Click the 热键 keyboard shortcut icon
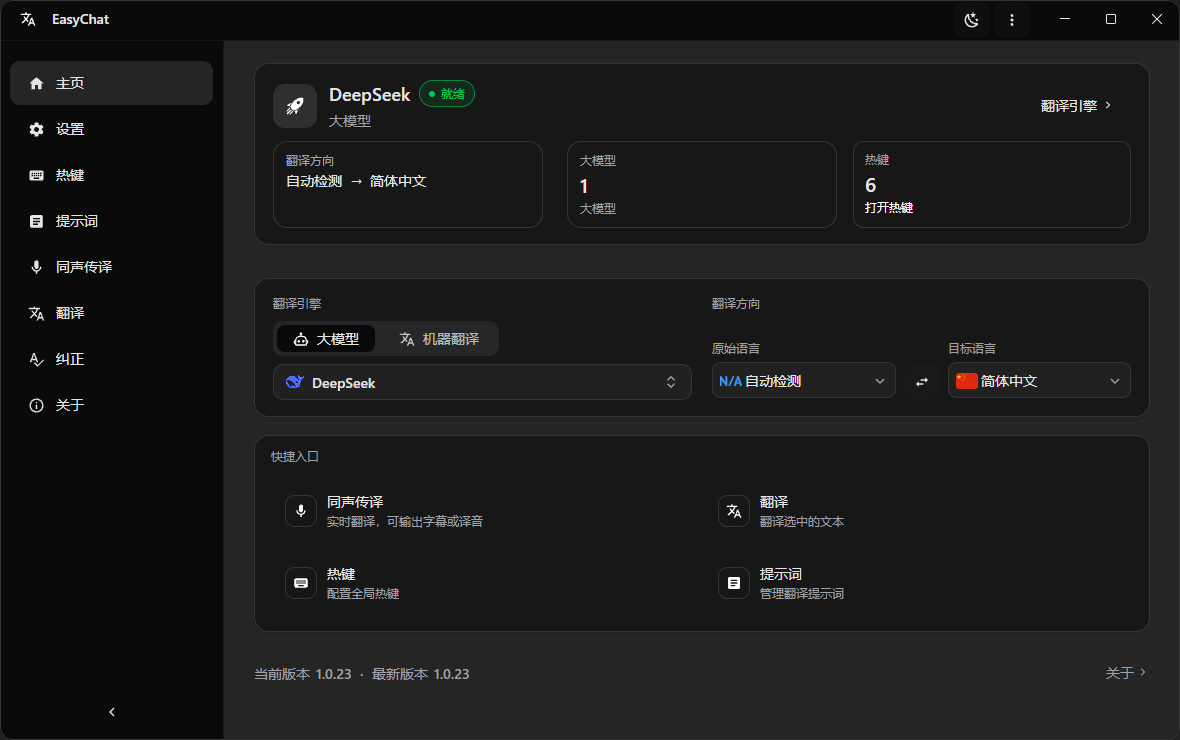Screen dimensions: 1180x740 (x=301, y=583)
